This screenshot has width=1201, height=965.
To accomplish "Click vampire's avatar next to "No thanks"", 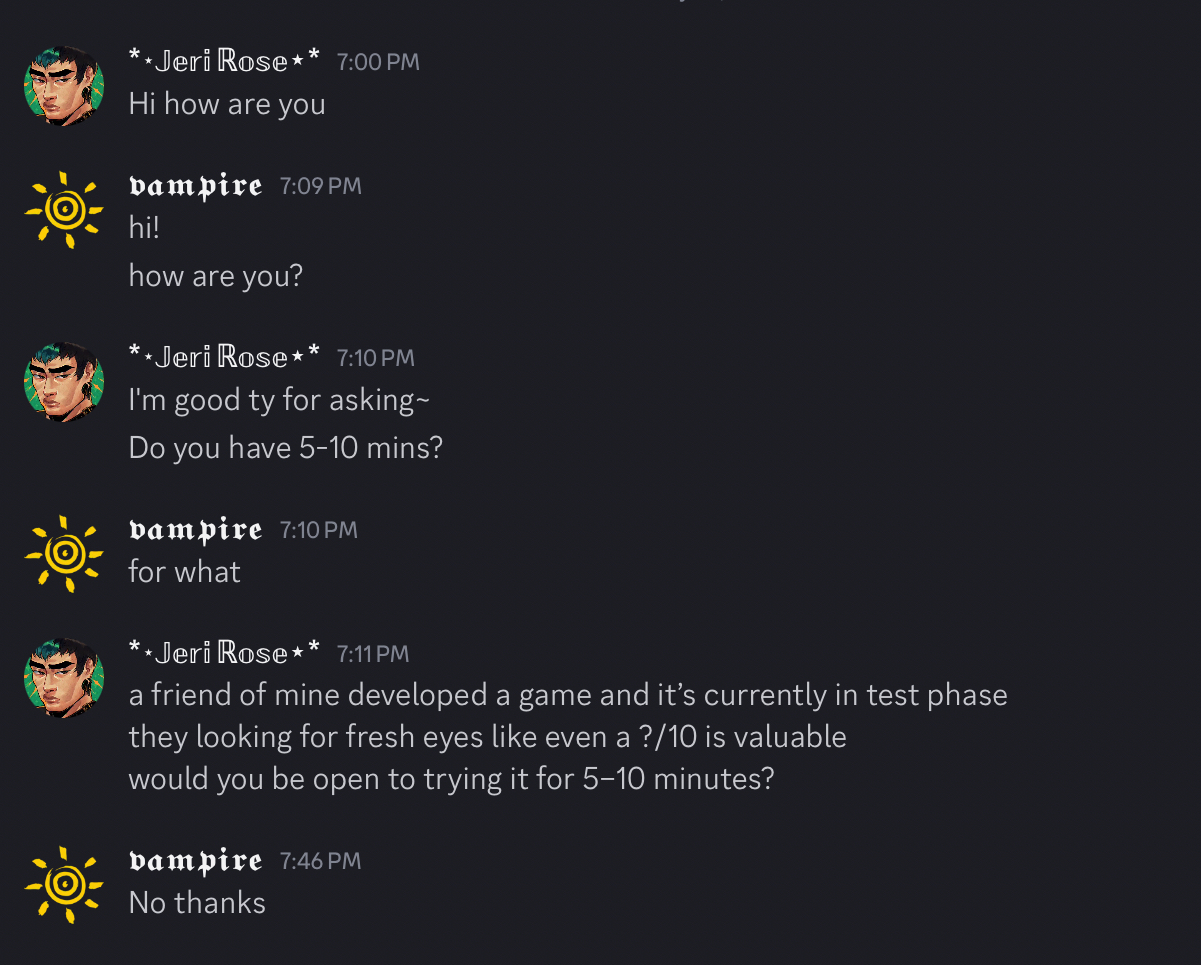I will tap(64, 884).
